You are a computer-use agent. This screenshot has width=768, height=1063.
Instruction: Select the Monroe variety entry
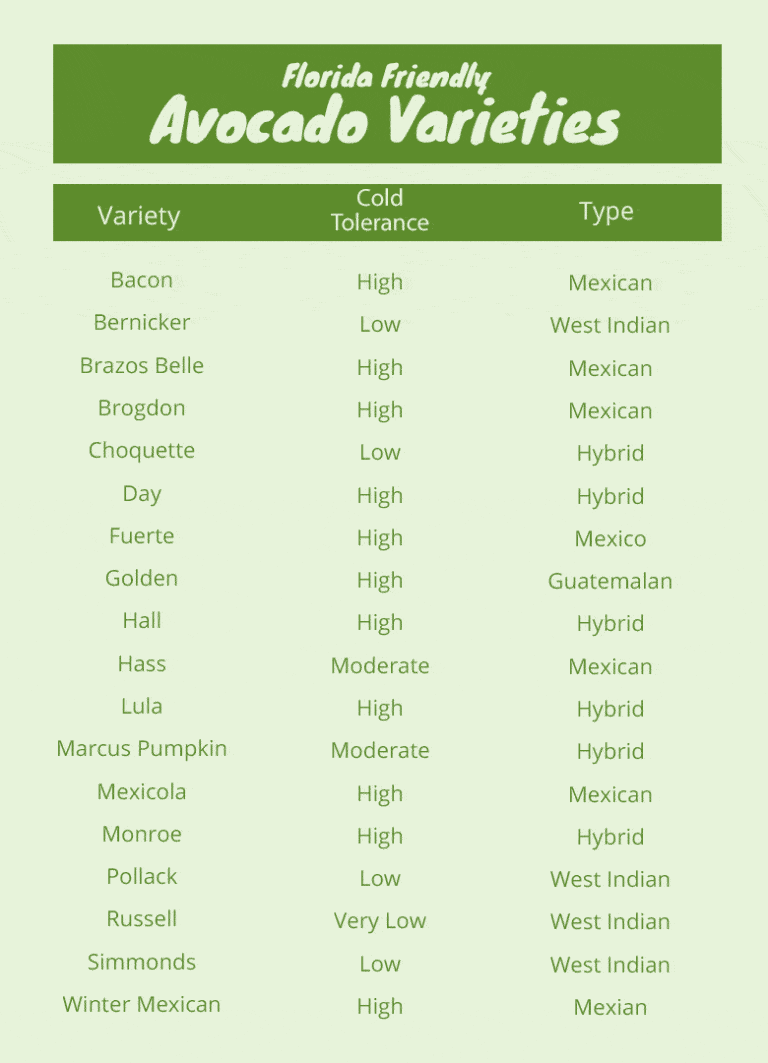[142, 834]
